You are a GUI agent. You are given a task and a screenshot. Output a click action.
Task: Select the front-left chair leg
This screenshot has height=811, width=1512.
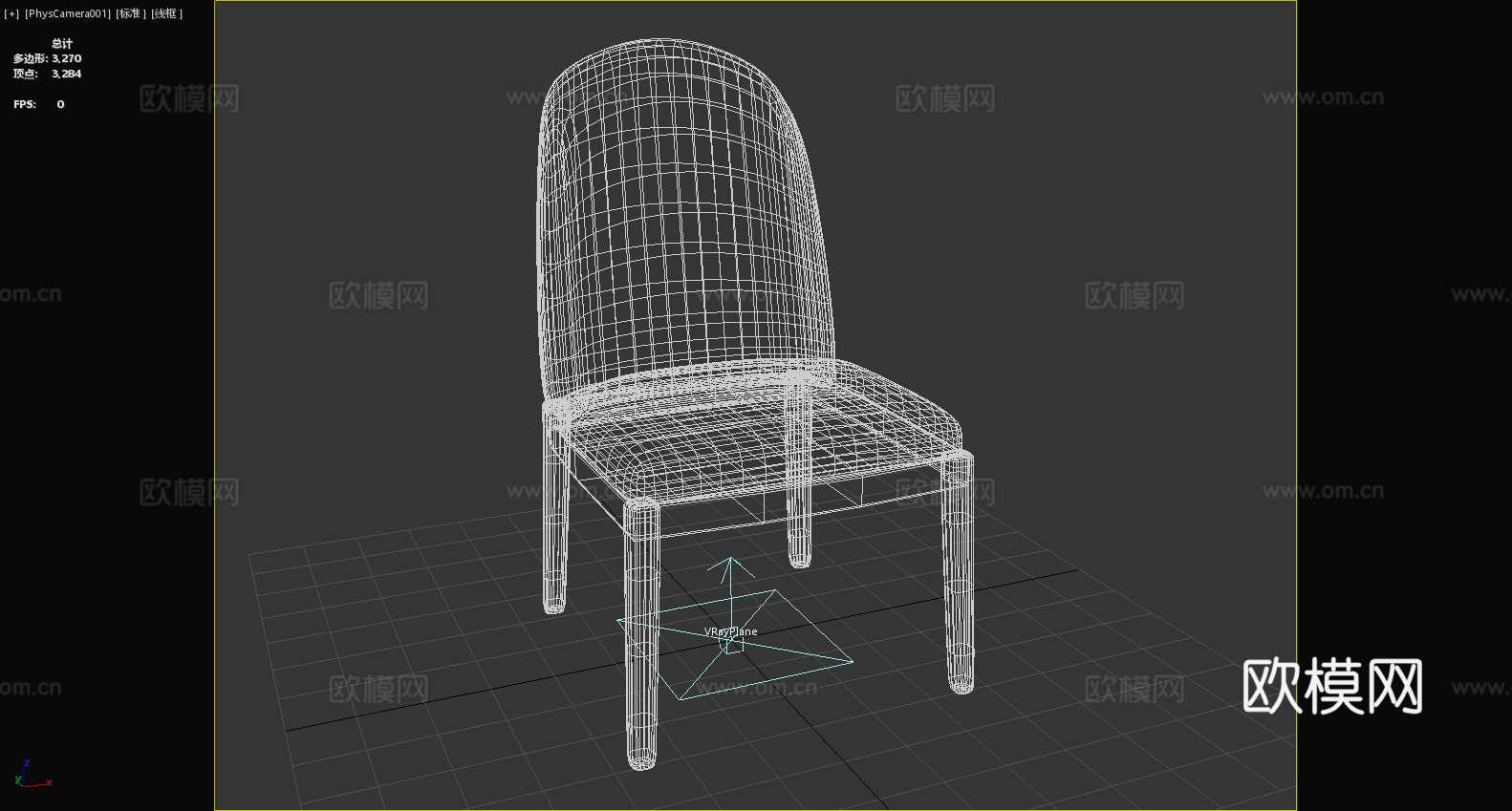coord(642,635)
